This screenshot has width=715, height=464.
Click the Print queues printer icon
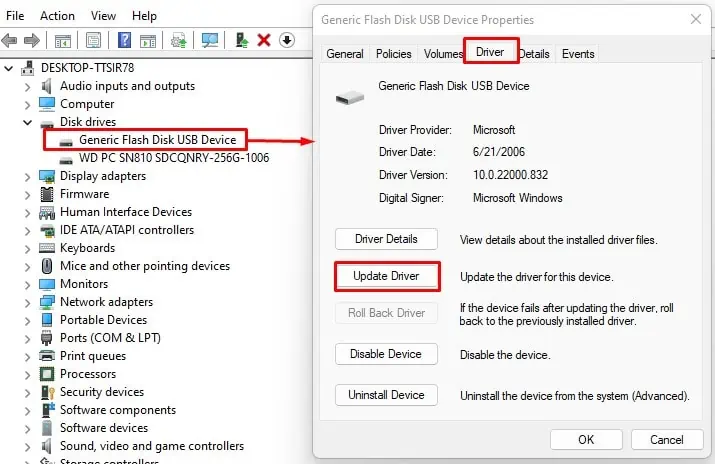pyautogui.click(x=47, y=356)
